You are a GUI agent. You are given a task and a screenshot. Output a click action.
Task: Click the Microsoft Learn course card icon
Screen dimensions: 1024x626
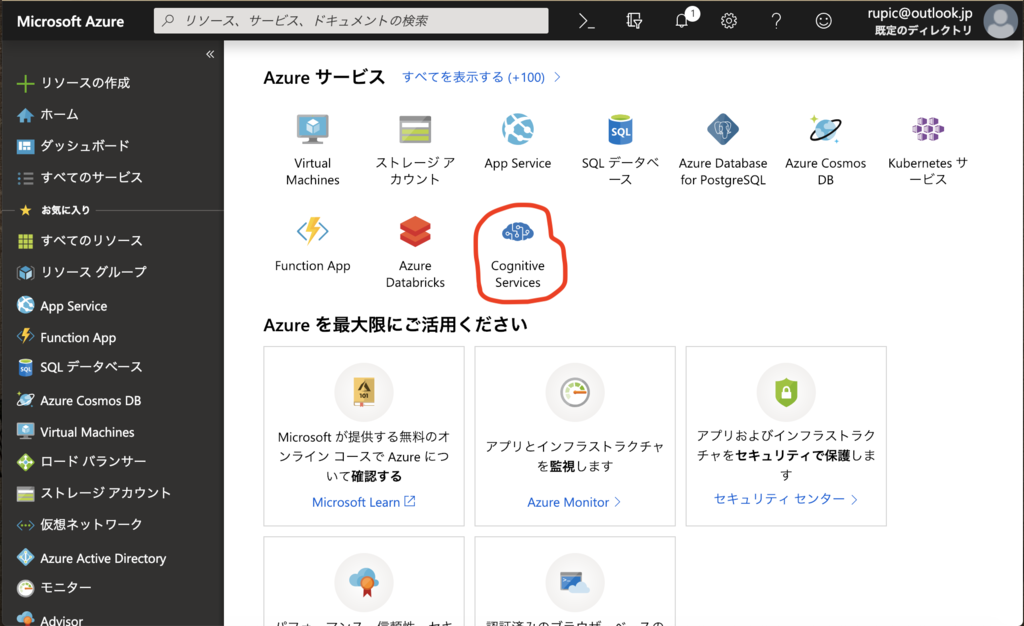[364, 392]
